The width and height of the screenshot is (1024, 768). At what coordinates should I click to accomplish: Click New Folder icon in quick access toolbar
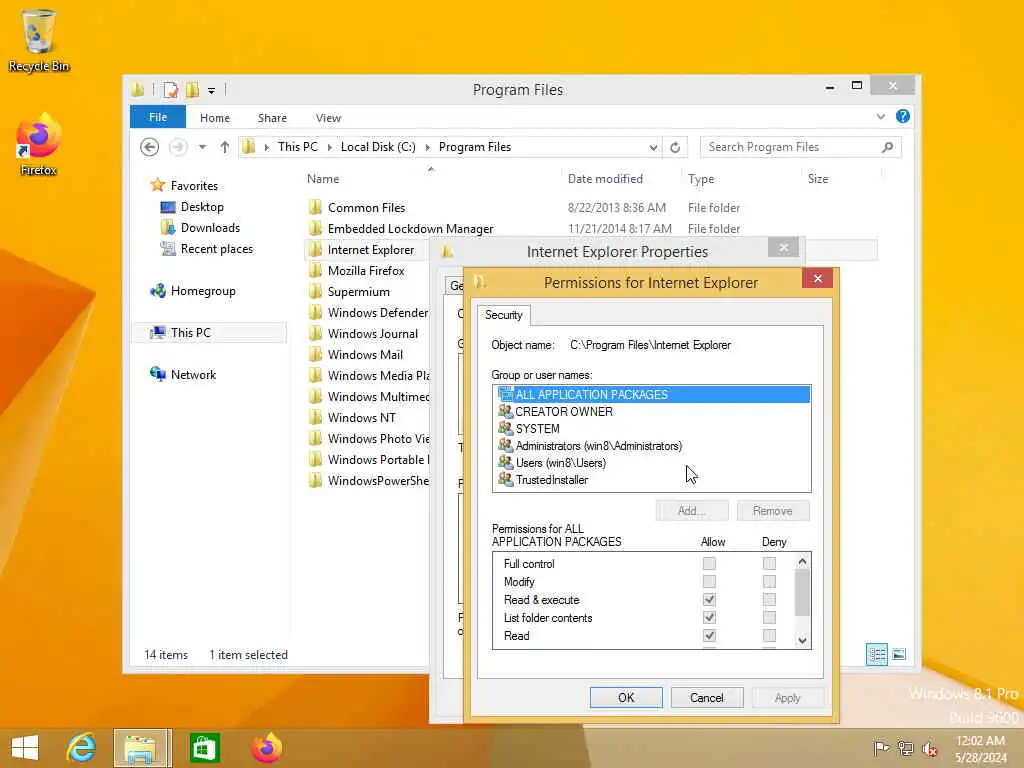pos(193,89)
